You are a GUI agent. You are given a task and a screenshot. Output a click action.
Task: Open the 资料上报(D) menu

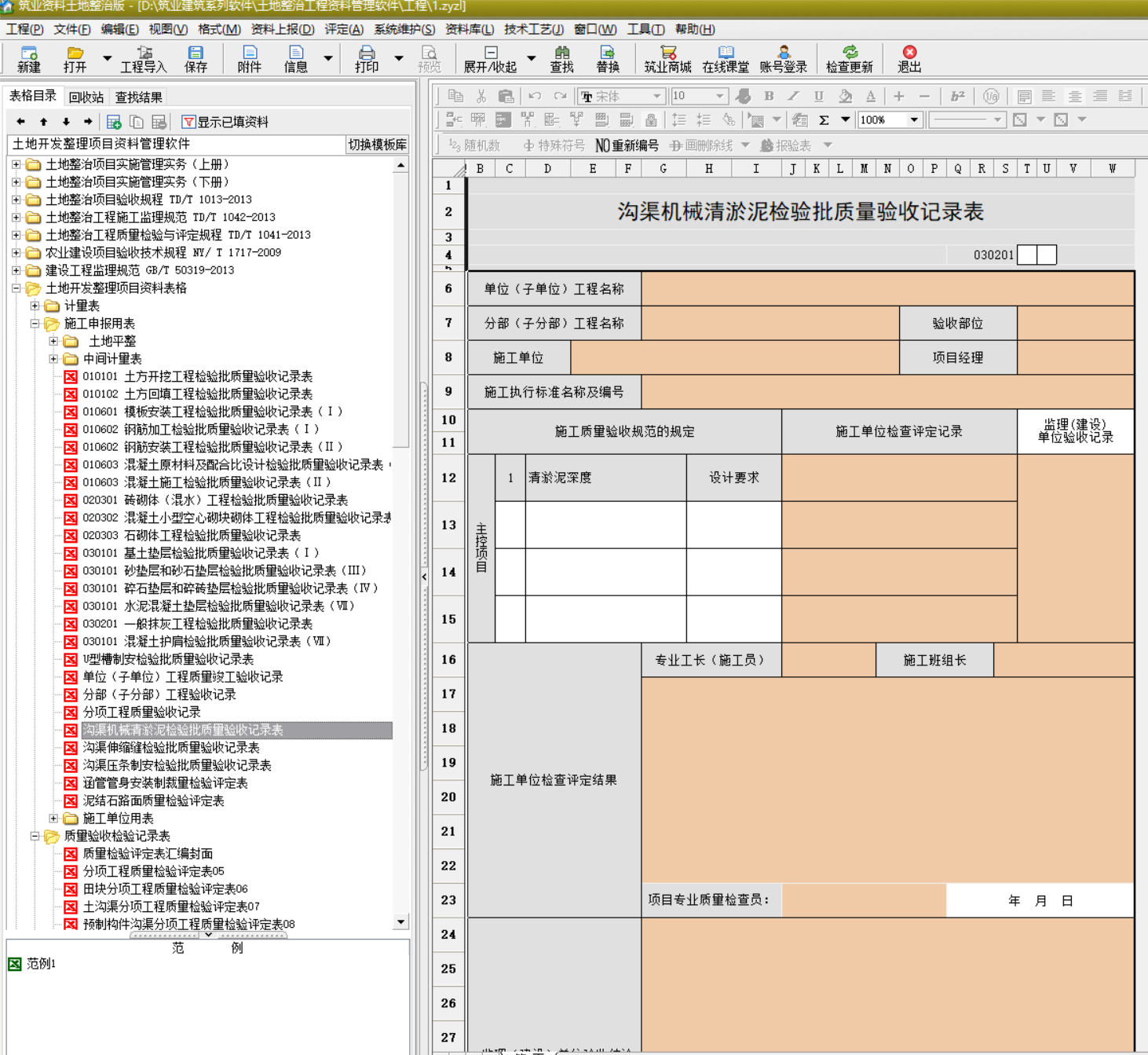tap(282, 29)
